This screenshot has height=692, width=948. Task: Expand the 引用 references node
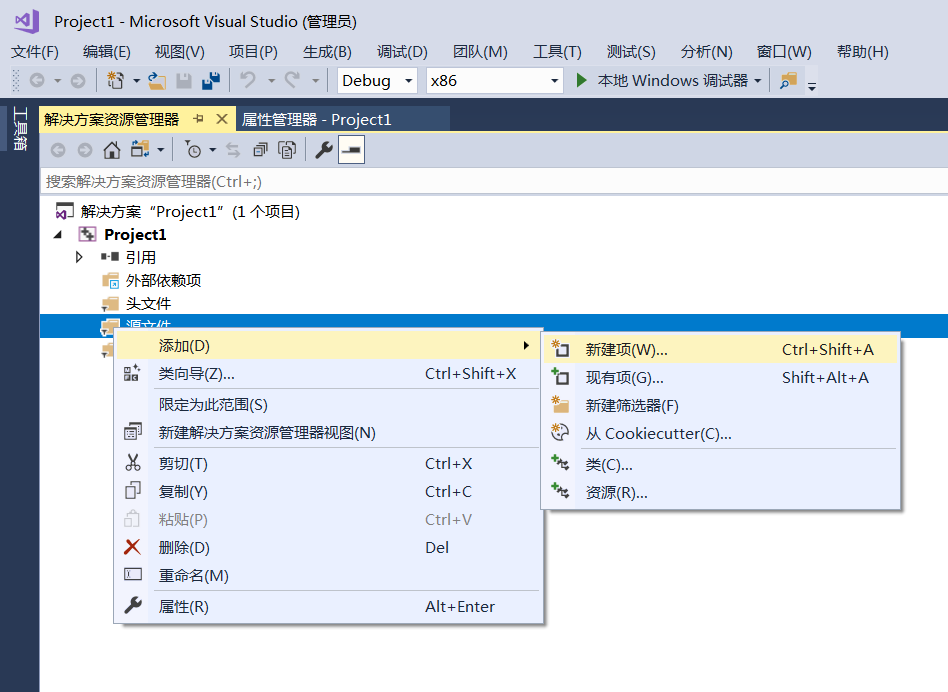click(79, 257)
